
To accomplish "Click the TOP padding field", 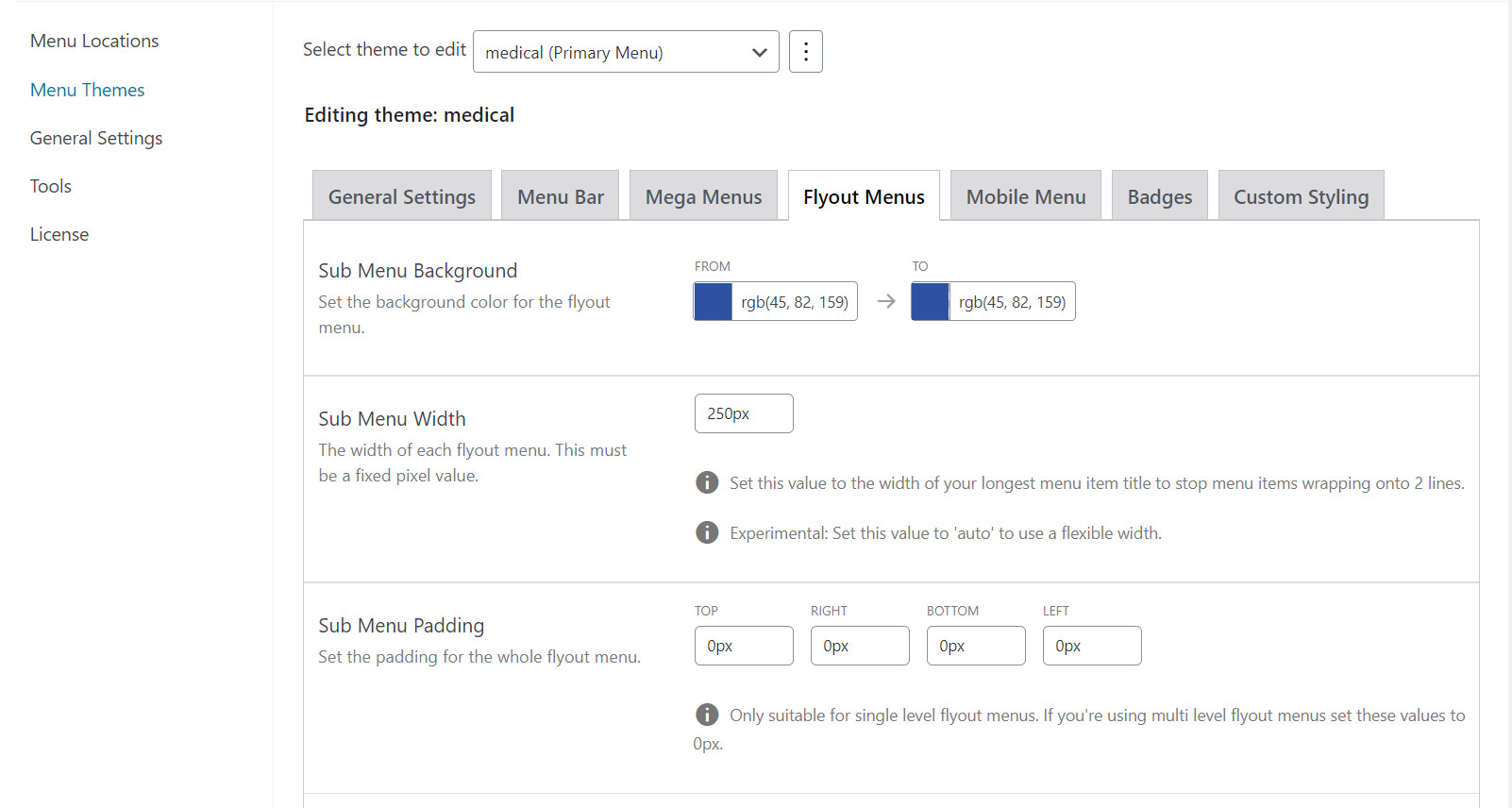I will (744, 646).
